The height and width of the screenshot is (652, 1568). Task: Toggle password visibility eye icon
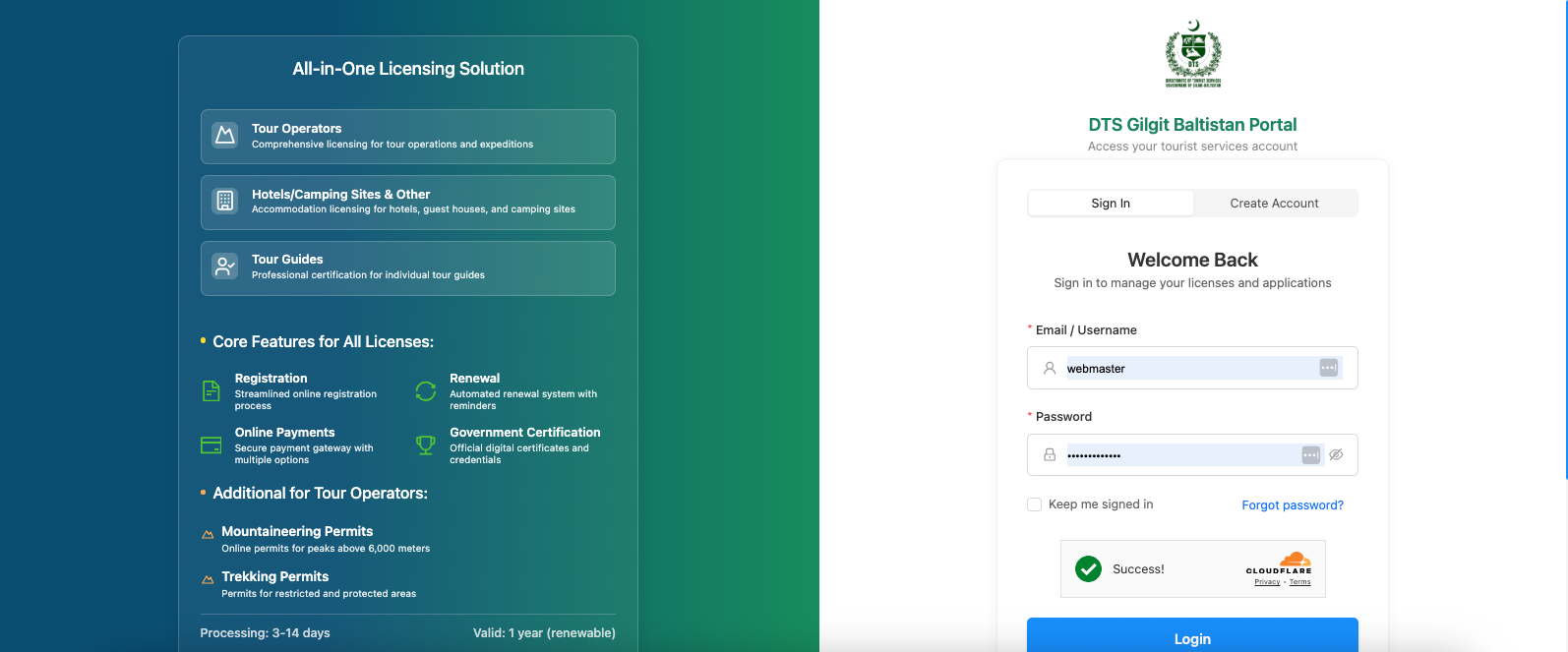point(1336,454)
